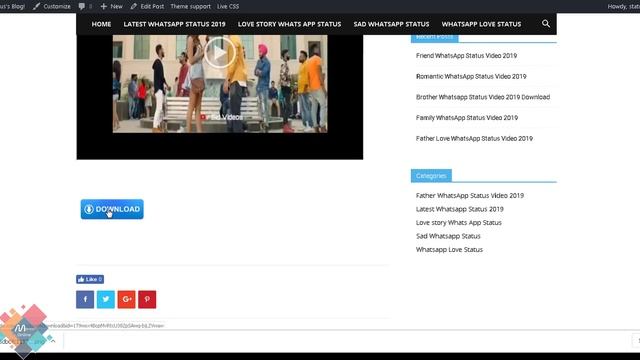Open Father Love WhatsApp Status Video 2019 post
The height and width of the screenshot is (360, 640).
(474, 138)
